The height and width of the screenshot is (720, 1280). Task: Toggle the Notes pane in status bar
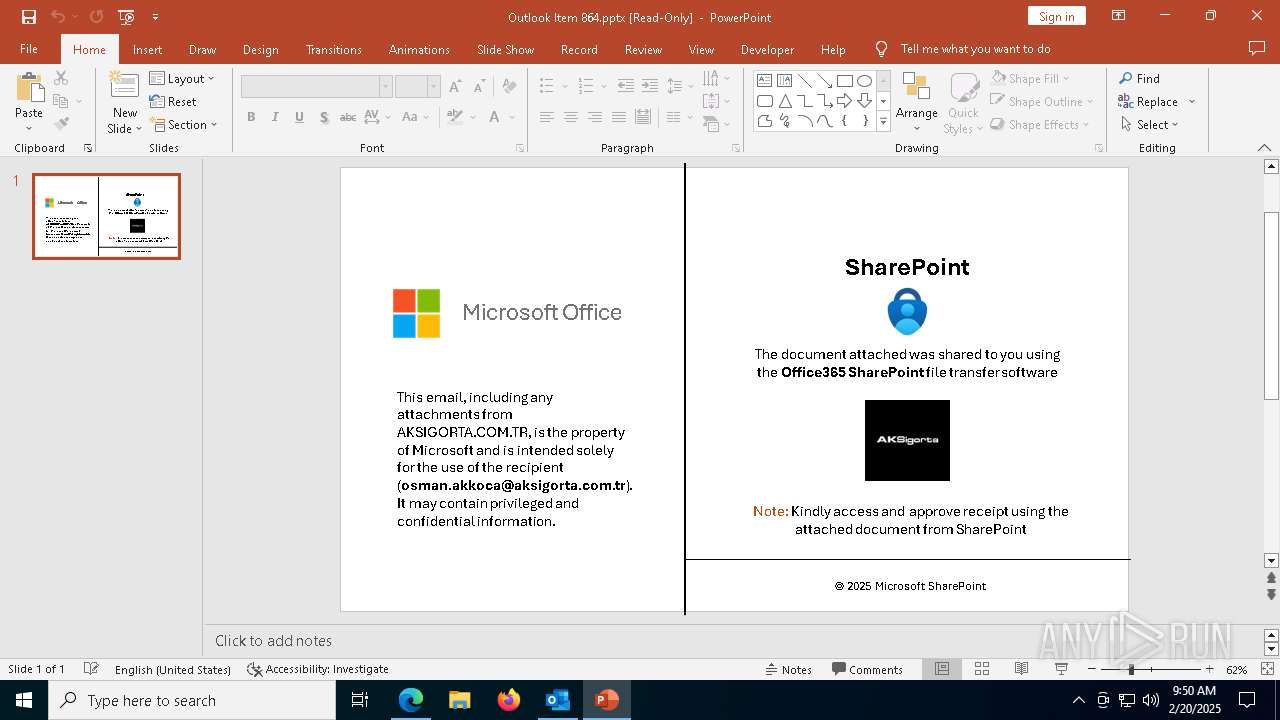[788, 669]
